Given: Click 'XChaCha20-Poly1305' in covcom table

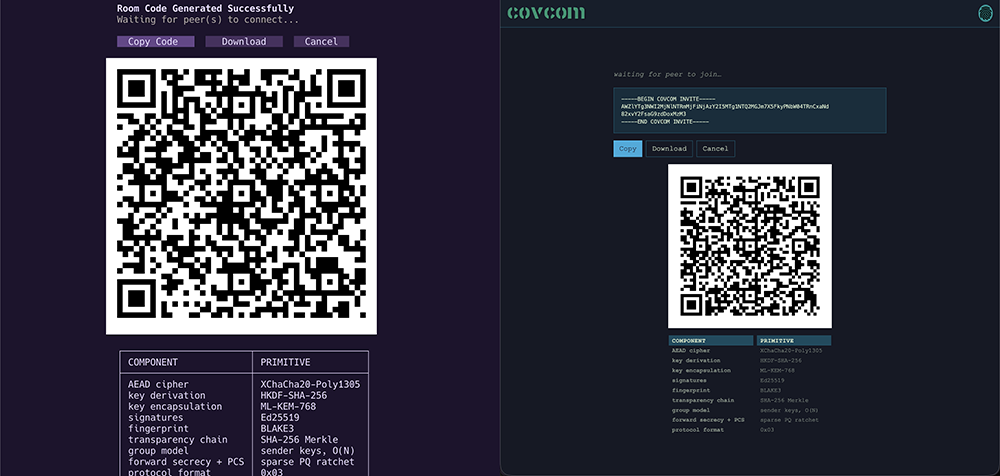Looking at the screenshot, I should [791, 350].
